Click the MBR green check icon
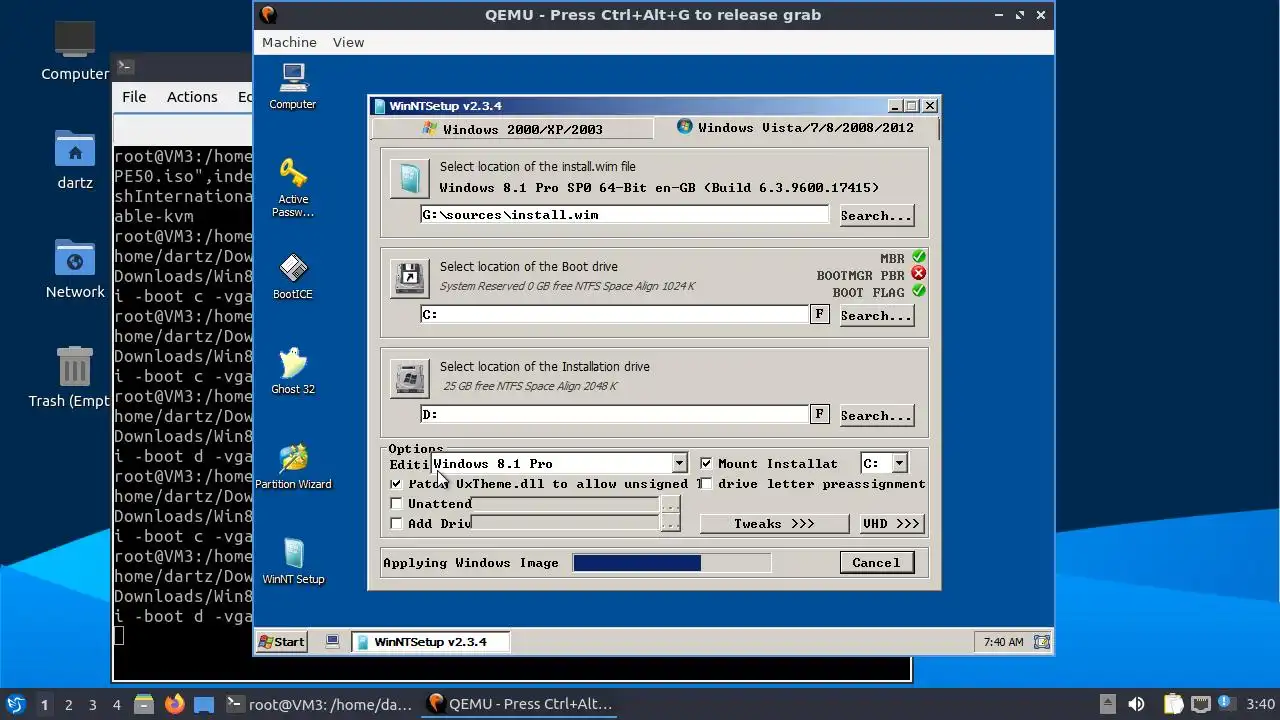Viewport: 1280px width, 720px height. (x=918, y=257)
